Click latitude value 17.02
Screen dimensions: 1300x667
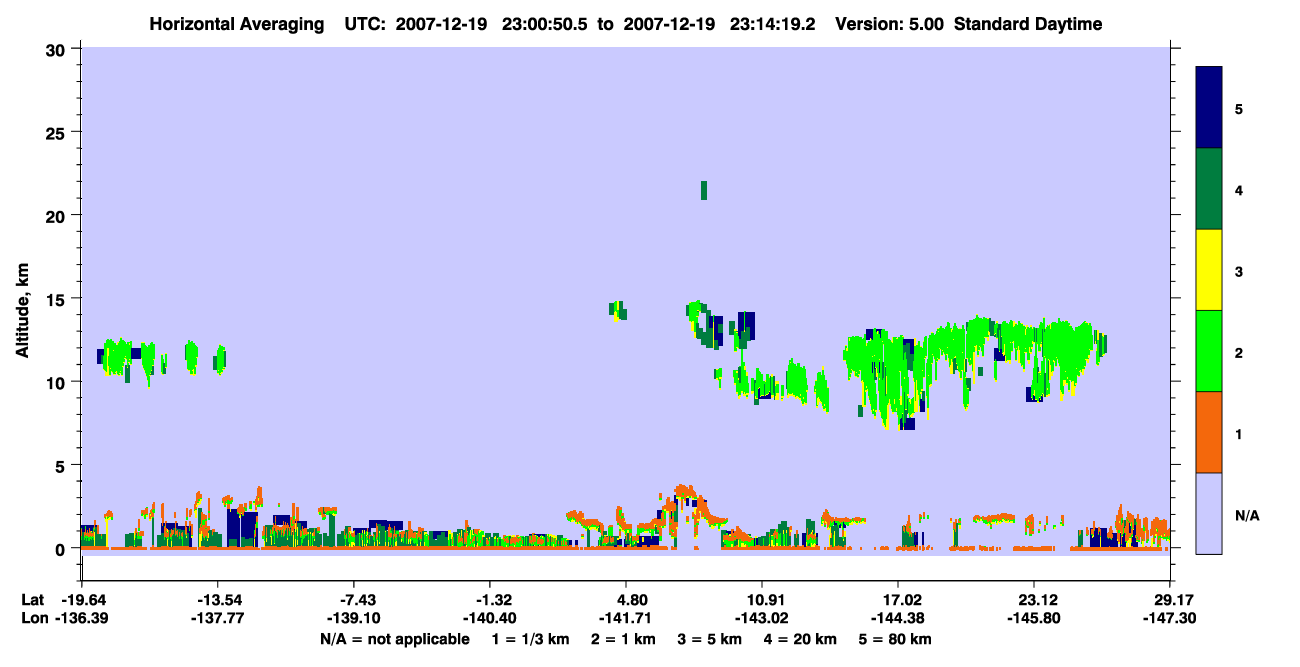click(898, 600)
